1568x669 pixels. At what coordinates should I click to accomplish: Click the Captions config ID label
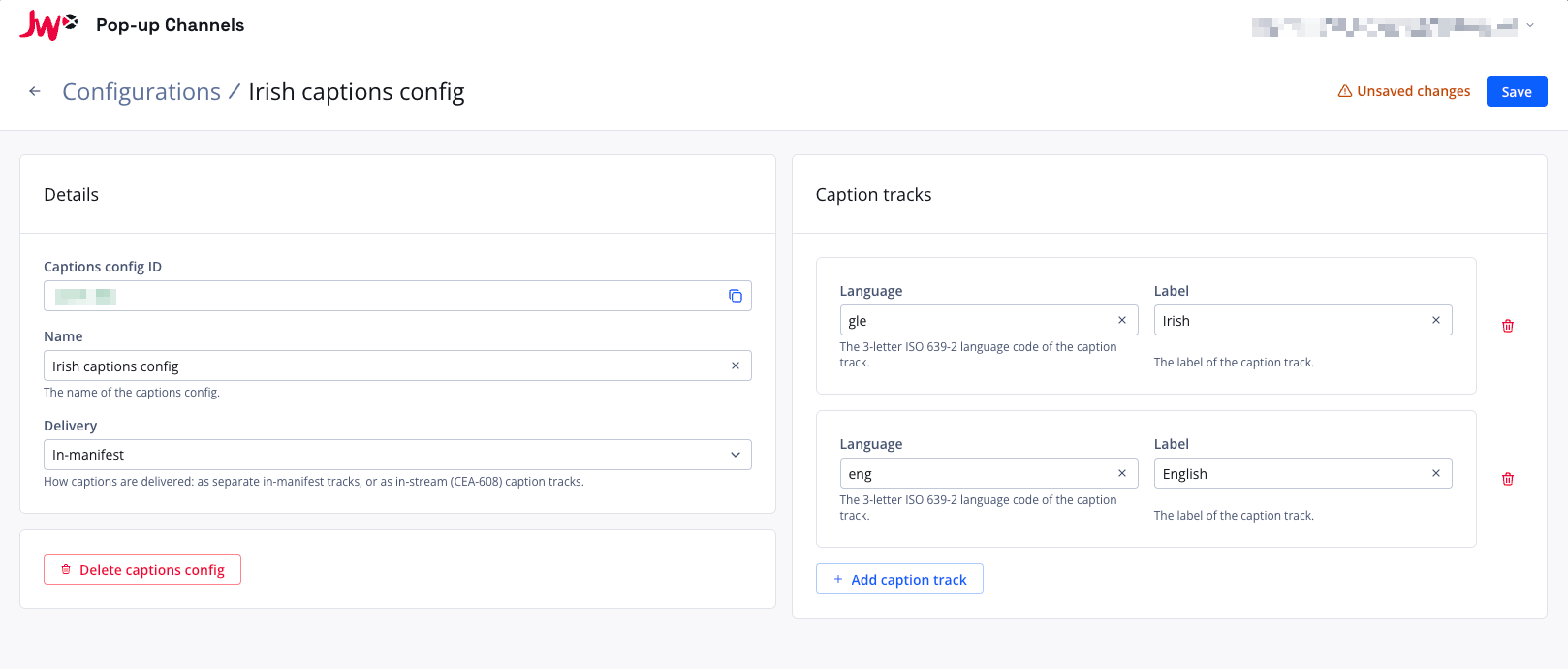[103, 267]
